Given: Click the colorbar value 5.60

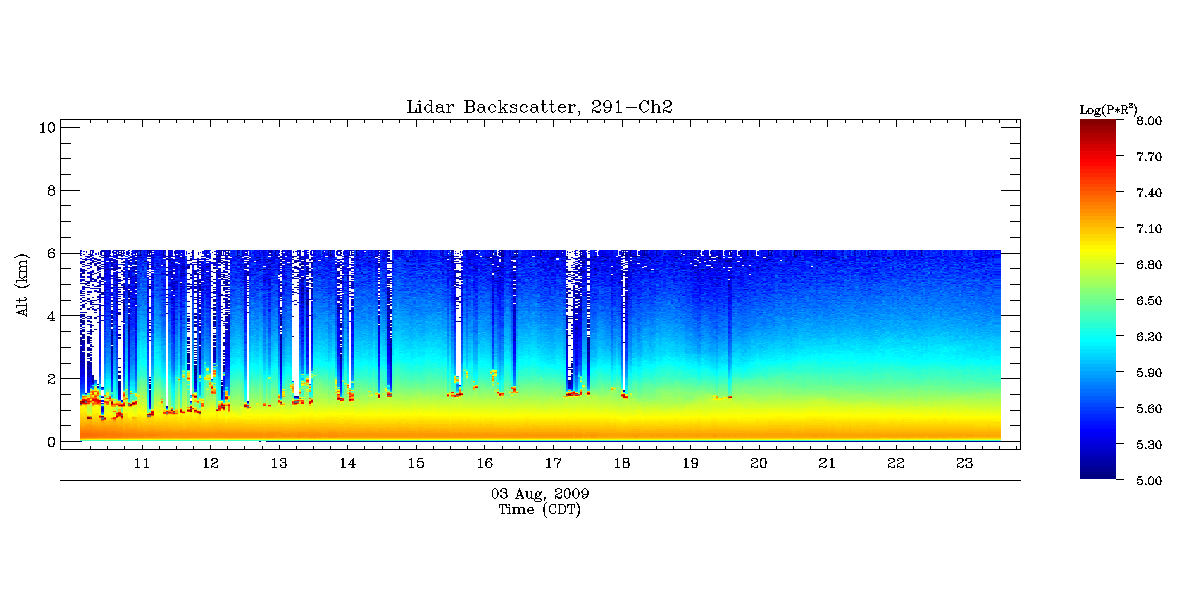Looking at the screenshot, I should (1149, 409).
